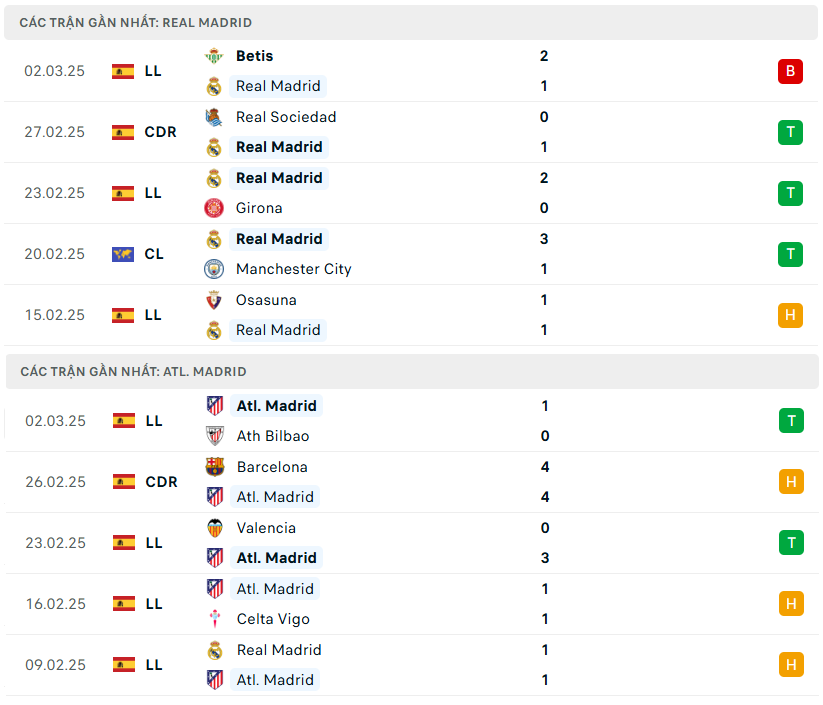Click the Osasuna club crest icon
Viewport: 823px width, 705px height.
(x=214, y=300)
